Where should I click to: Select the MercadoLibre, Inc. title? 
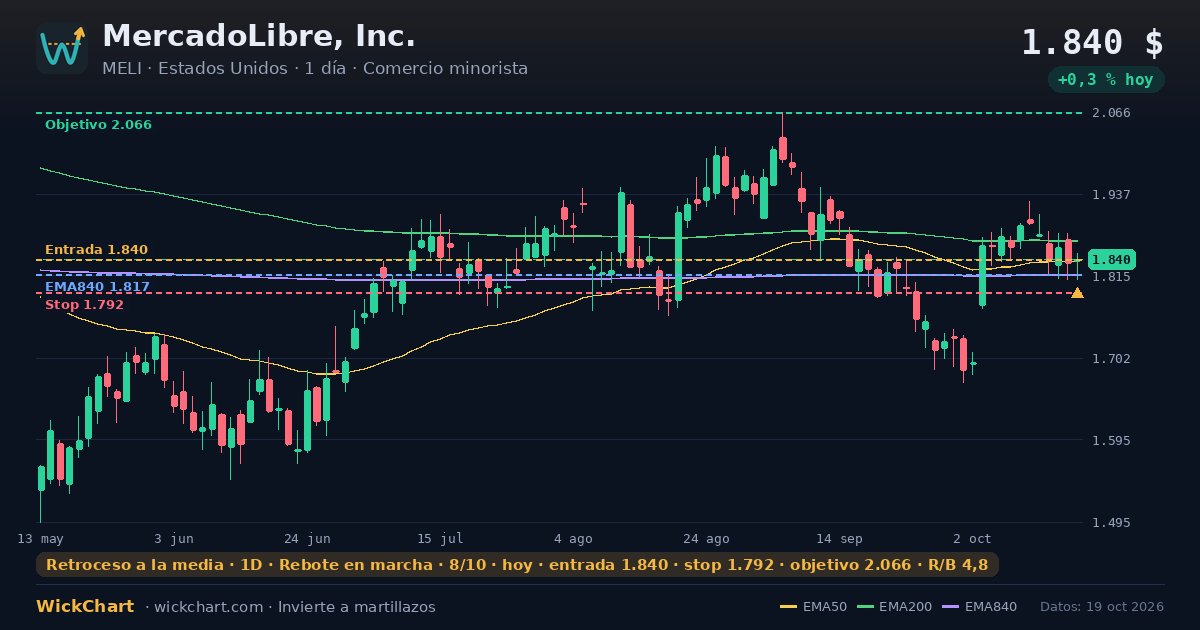point(259,36)
